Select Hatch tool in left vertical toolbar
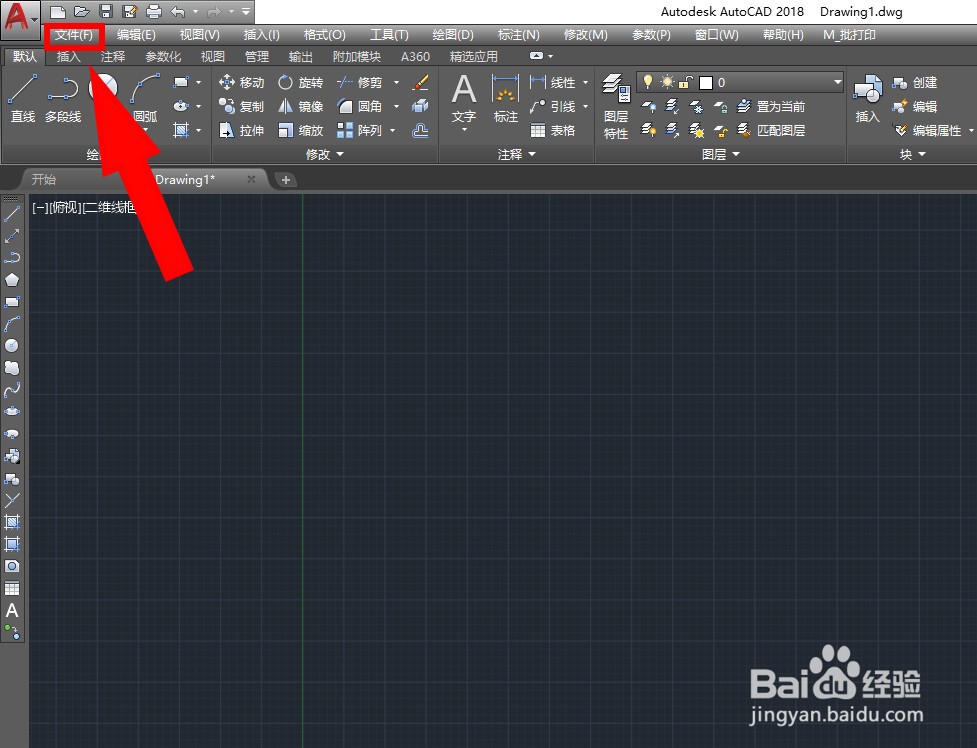The width and height of the screenshot is (977, 748). [x=12, y=522]
